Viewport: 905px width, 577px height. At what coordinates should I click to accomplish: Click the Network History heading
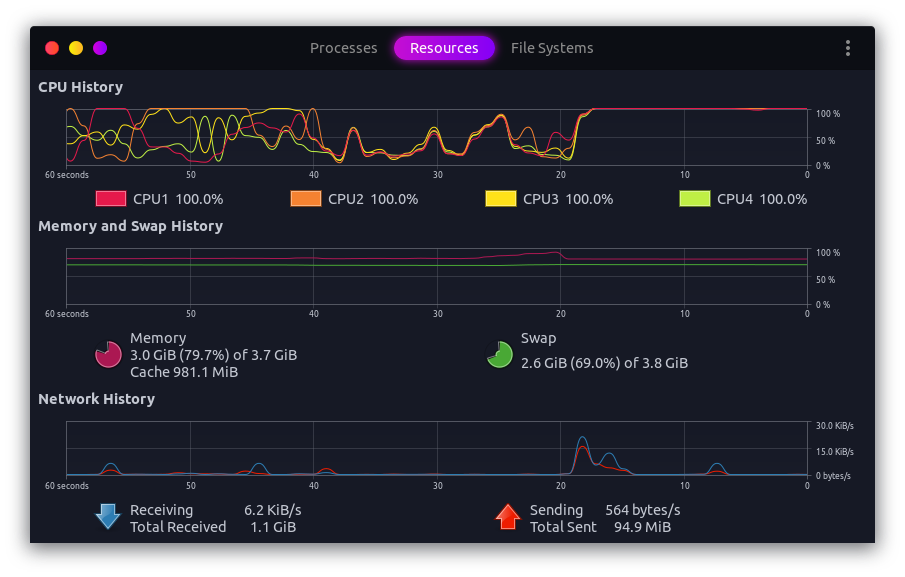pyautogui.click(x=96, y=399)
